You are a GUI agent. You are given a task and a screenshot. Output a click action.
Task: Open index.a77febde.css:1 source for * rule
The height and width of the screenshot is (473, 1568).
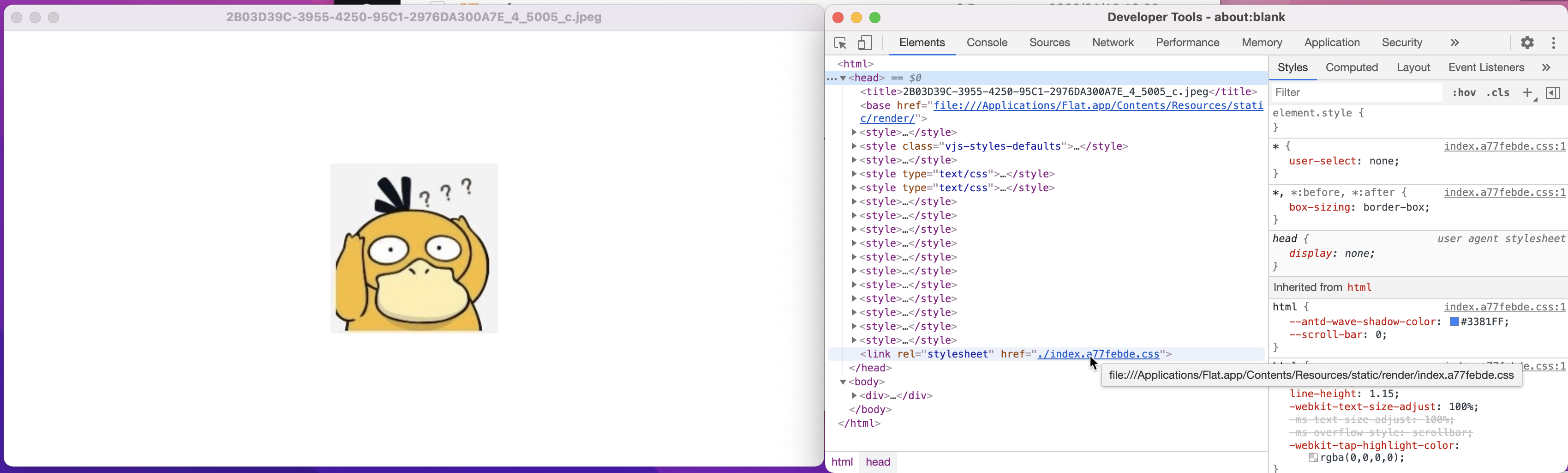pos(1505,146)
